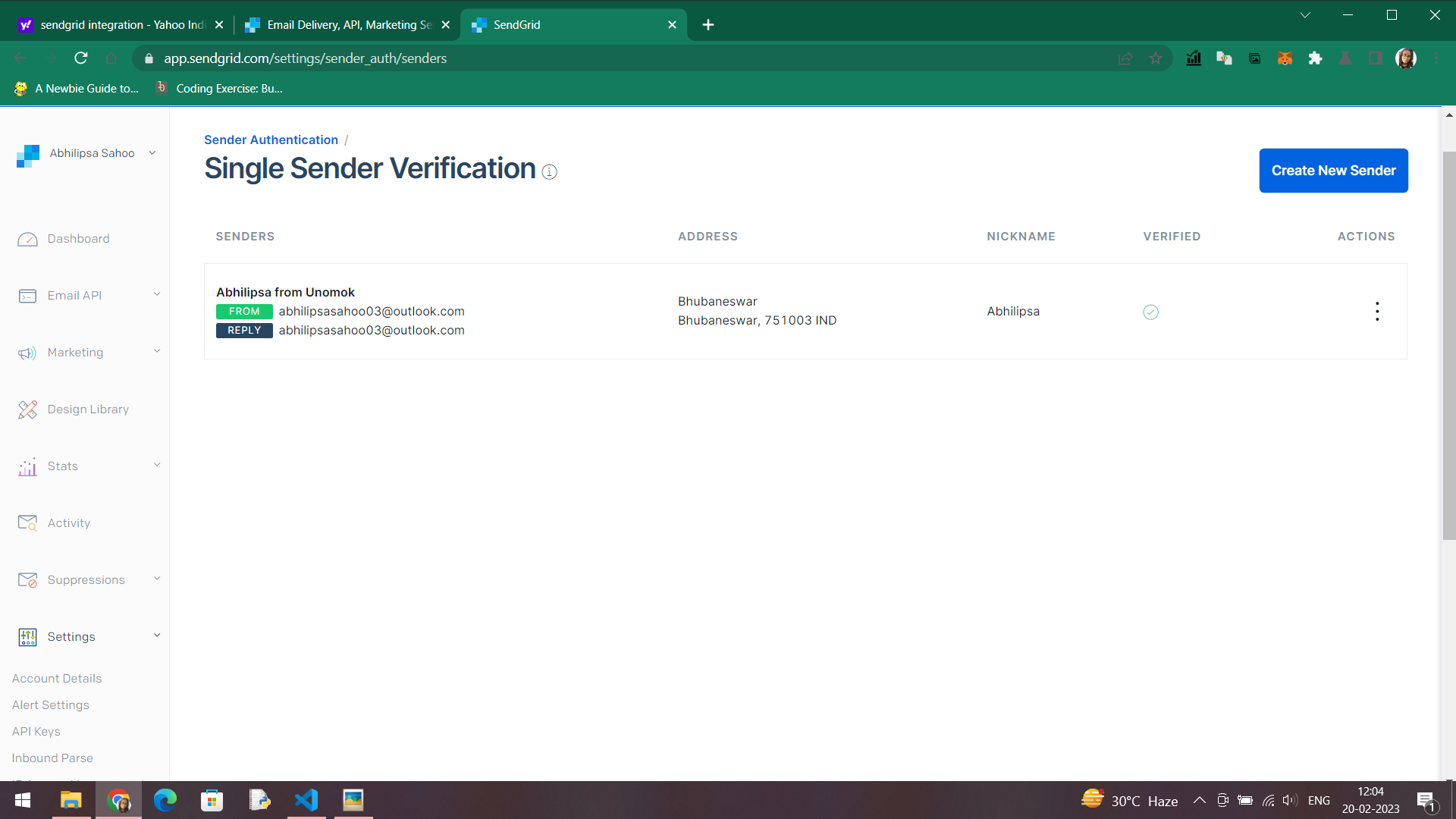Screen dimensions: 1456x819
Task: Open Chrome side panel icon
Action: coord(1375,58)
